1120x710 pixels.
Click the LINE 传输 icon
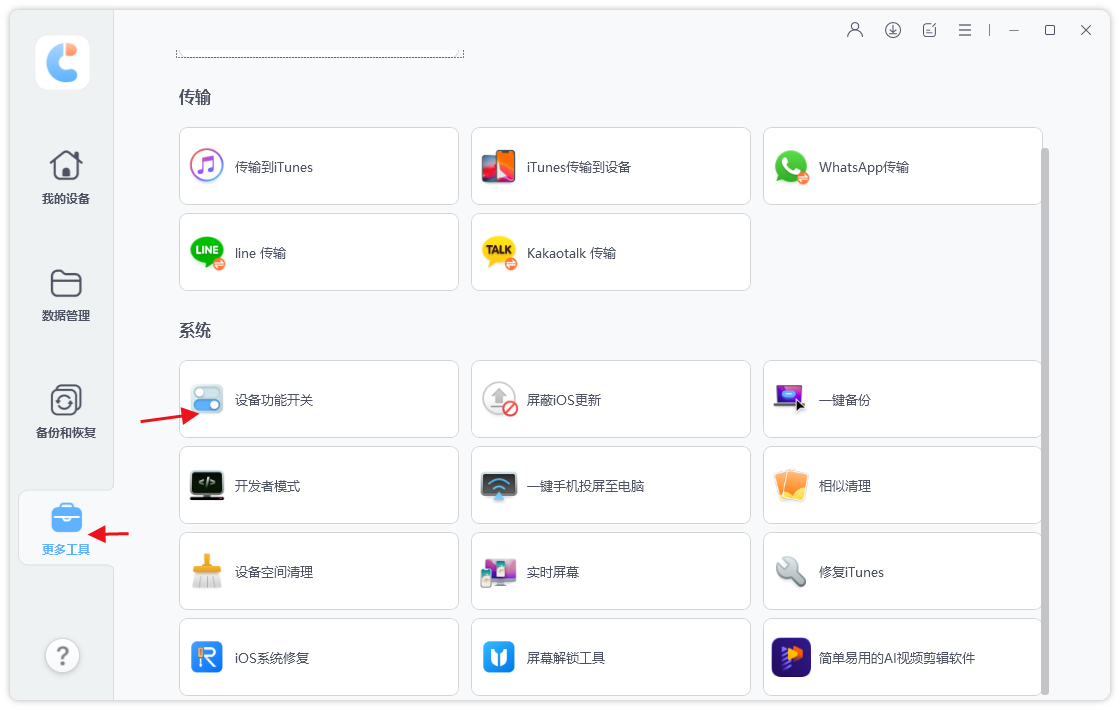207,253
